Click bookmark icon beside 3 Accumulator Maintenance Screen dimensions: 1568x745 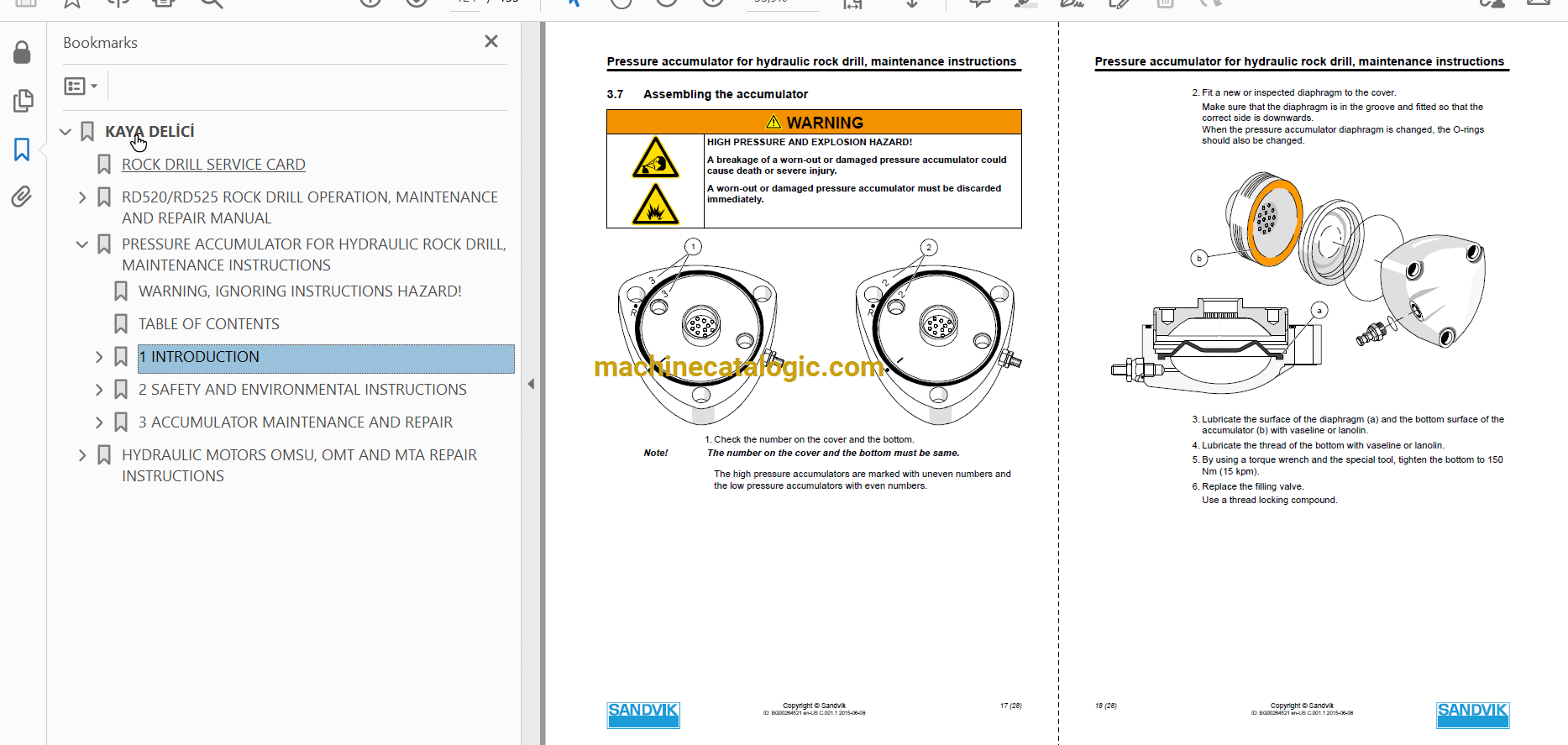pos(121,422)
